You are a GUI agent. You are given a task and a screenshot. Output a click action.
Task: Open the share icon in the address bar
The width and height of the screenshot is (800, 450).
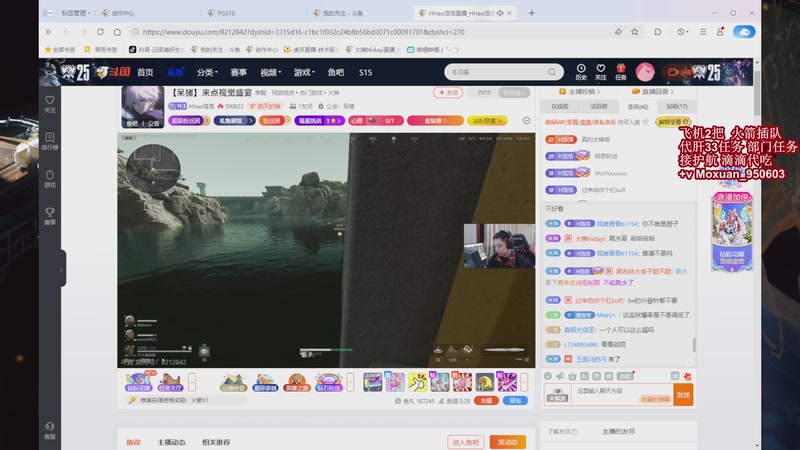click(618, 32)
